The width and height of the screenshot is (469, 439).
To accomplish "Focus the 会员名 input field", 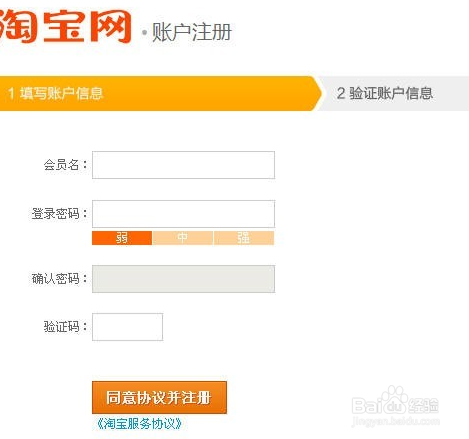I will [x=183, y=165].
